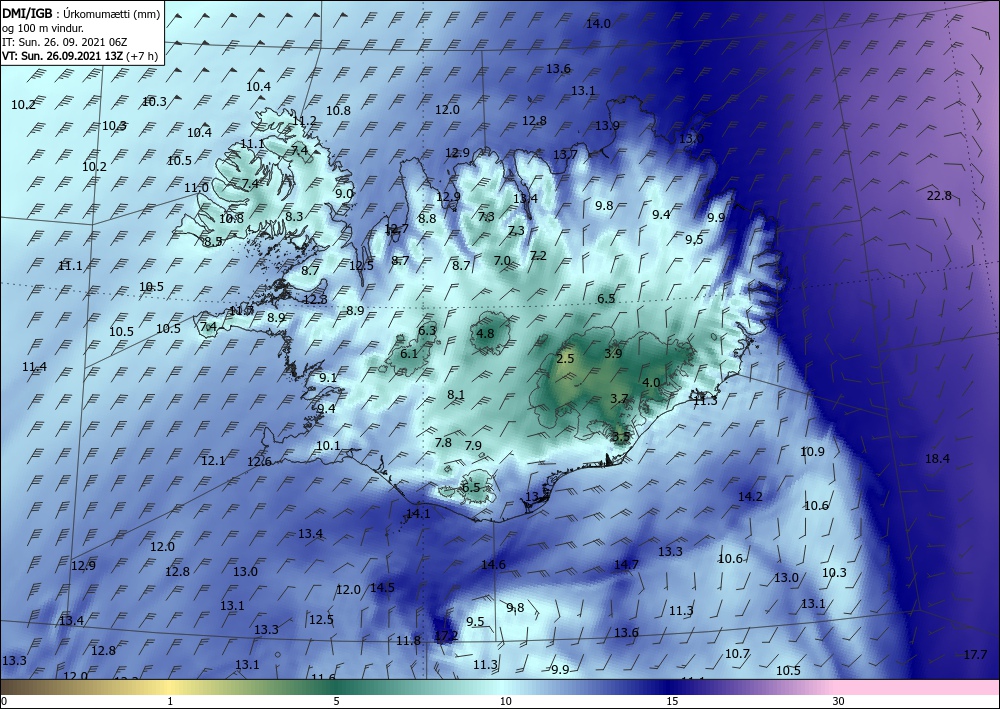1000x709 pixels.
Task: Click the 13.9 value on the map
Action: coord(607,126)
